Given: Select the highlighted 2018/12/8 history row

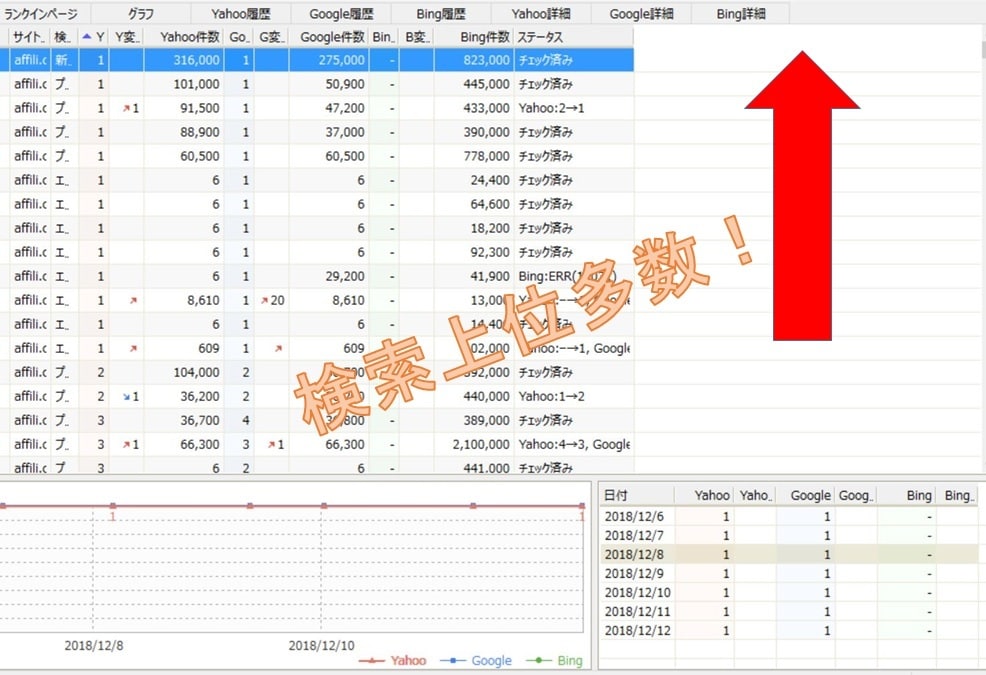Looking at the screenshot, I should 789,554.
